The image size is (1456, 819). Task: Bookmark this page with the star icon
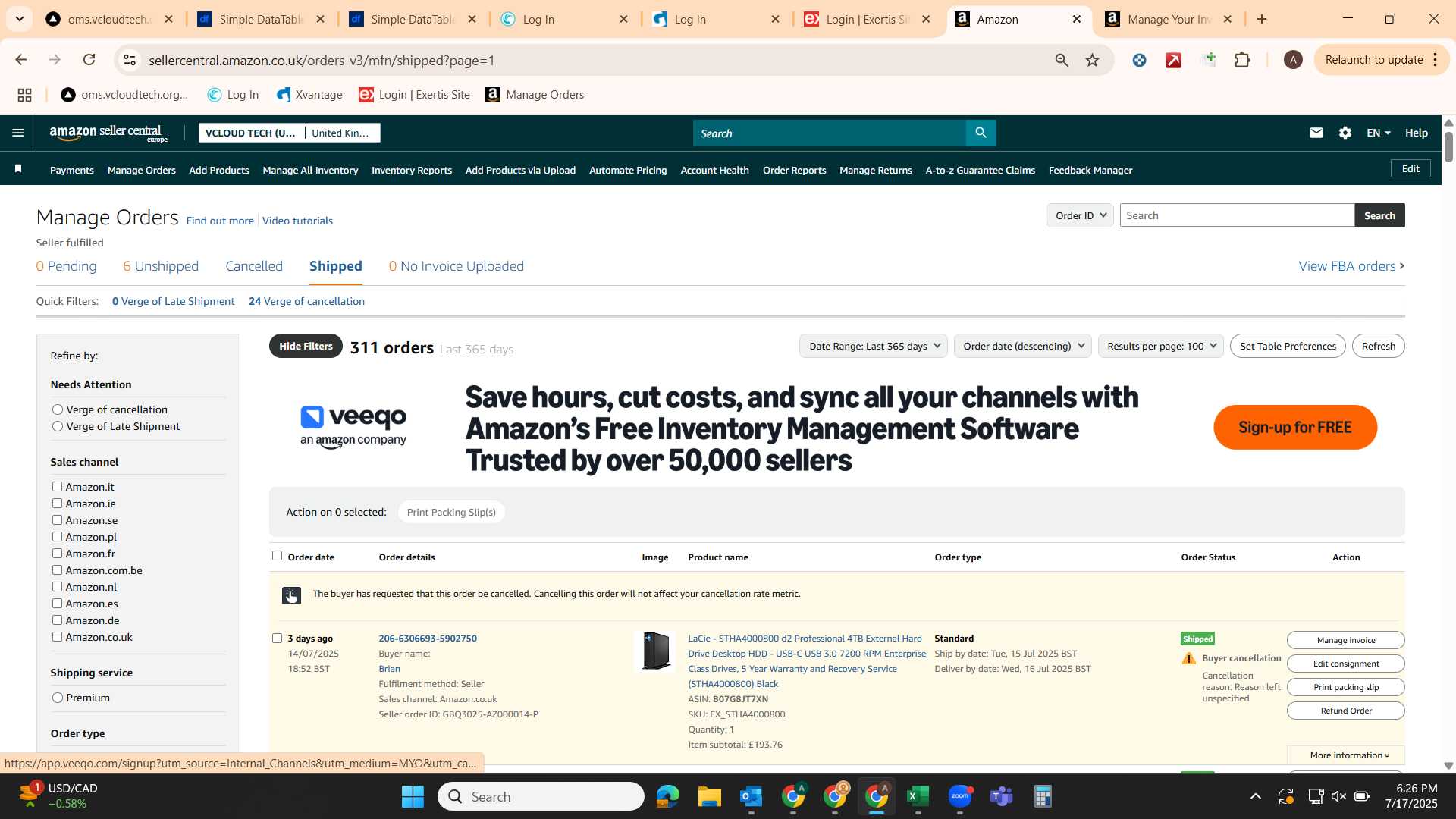tap(1092, 60)
